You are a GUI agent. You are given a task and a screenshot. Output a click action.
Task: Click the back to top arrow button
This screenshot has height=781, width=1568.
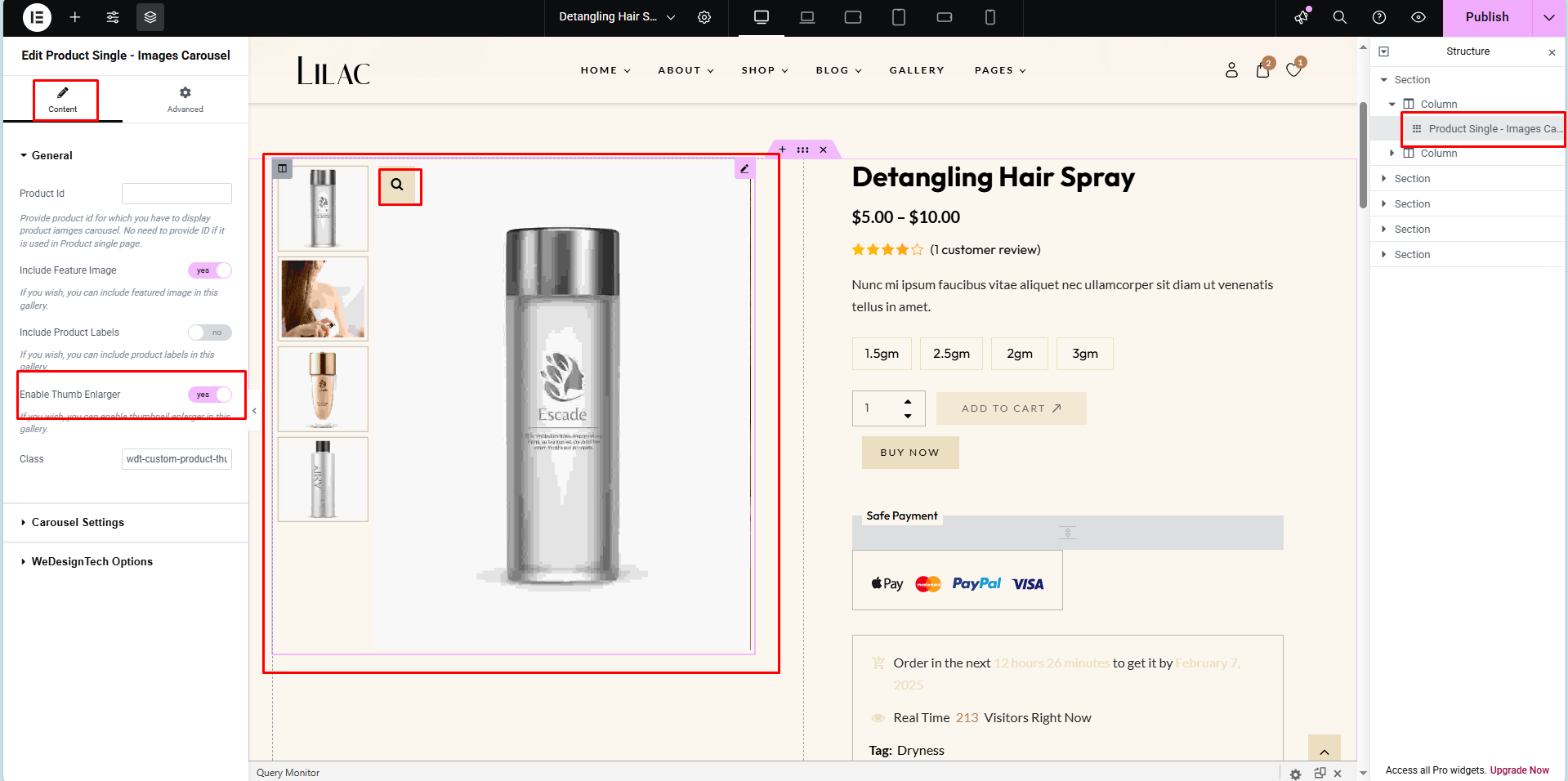point(1325,751)
